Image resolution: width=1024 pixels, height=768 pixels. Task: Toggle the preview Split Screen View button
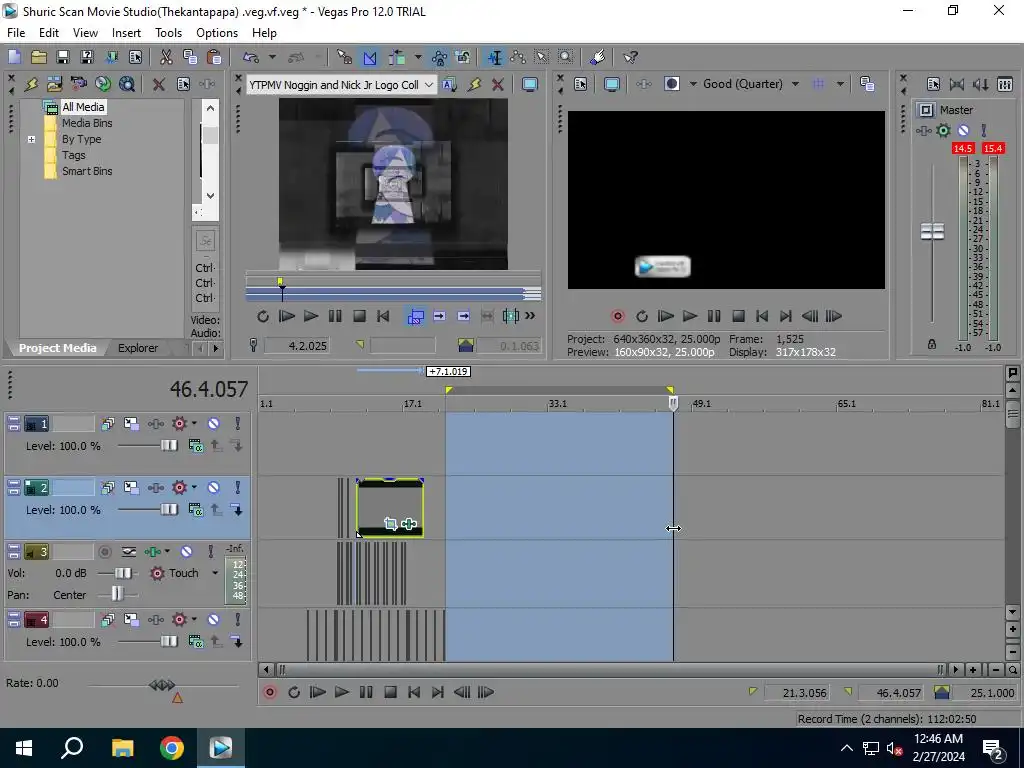tap(671, 84)
